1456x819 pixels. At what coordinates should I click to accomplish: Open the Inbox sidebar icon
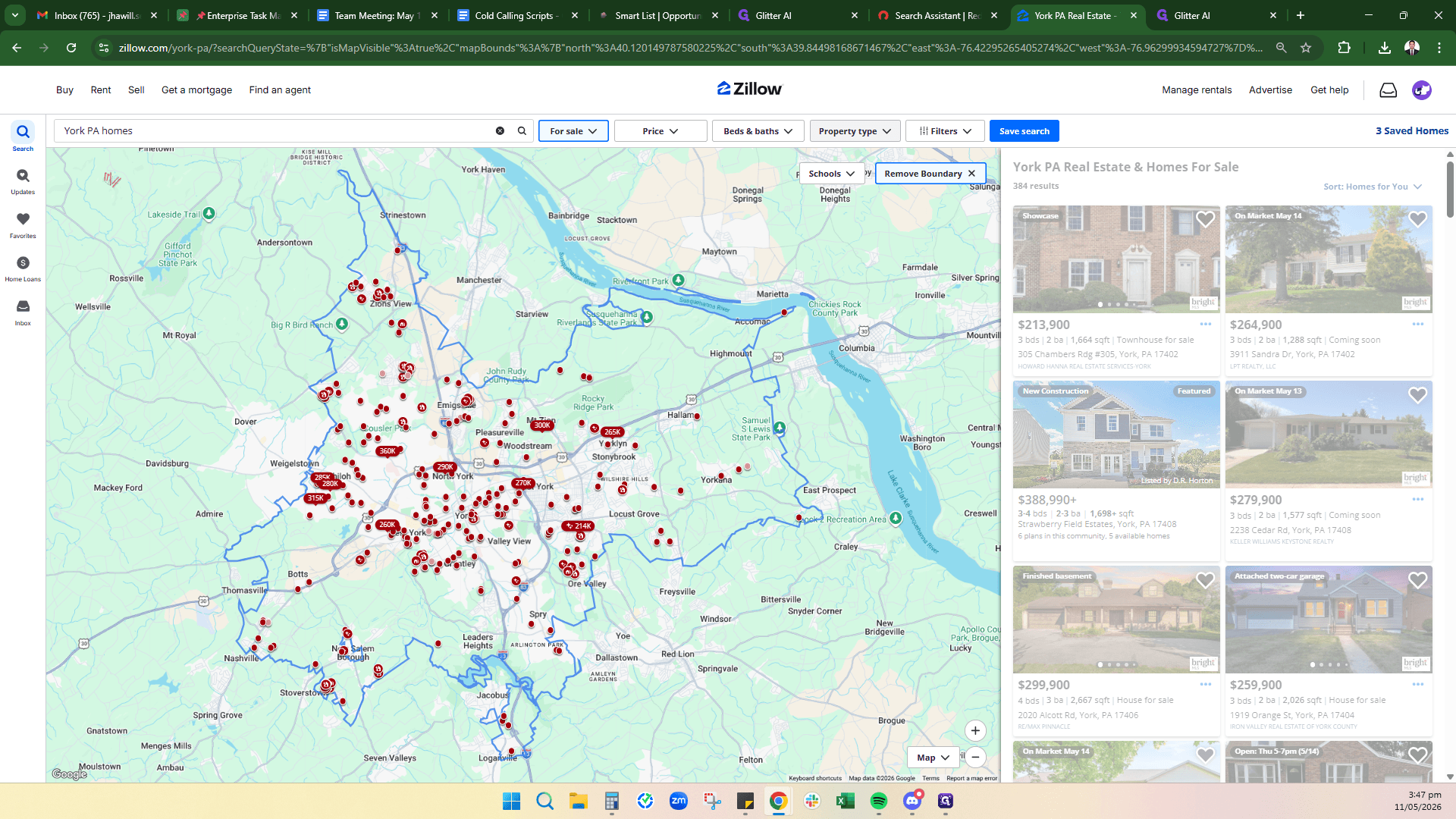coord(23,312)
